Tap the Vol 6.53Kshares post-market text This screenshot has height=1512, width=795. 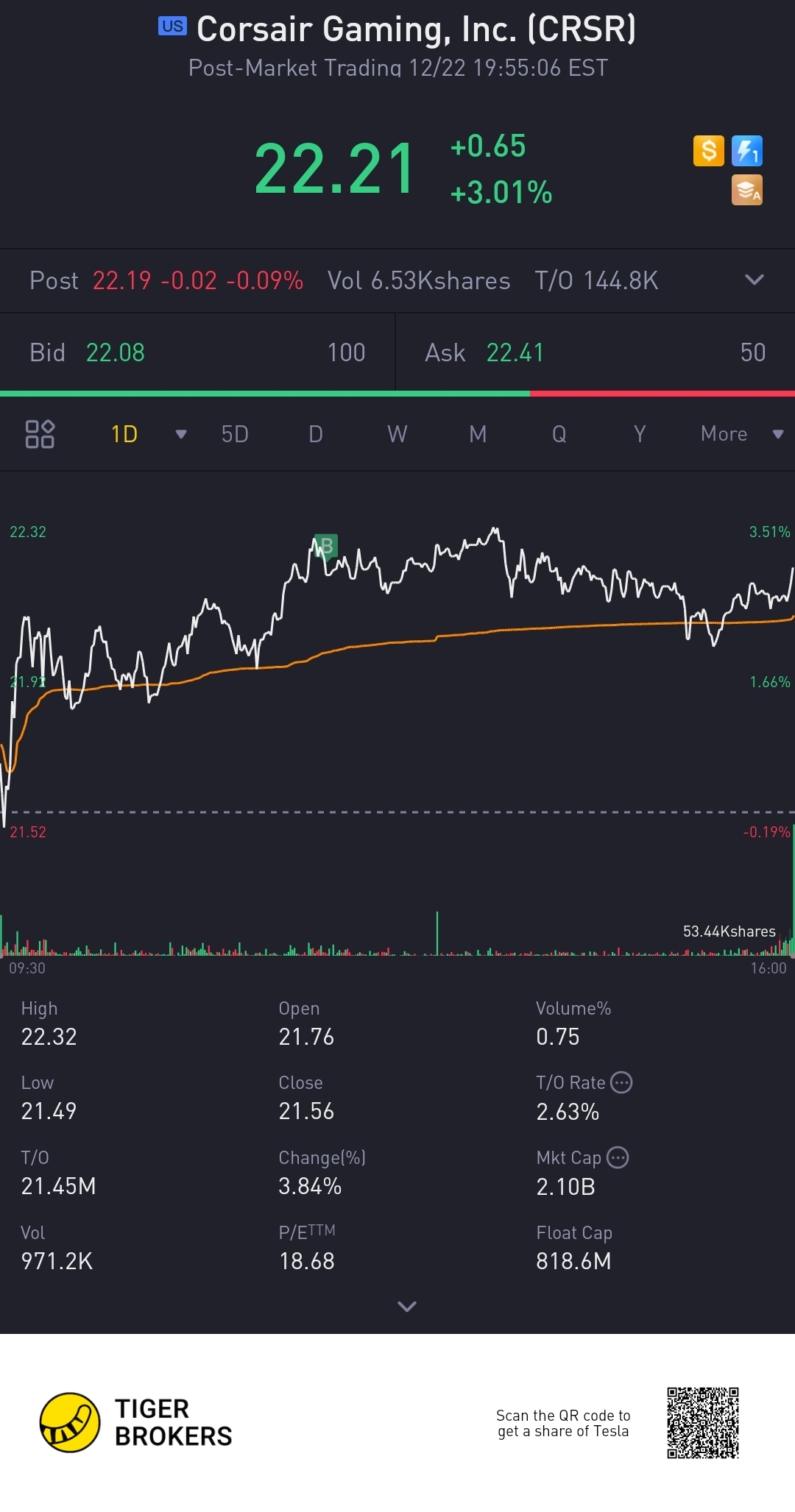419,280
